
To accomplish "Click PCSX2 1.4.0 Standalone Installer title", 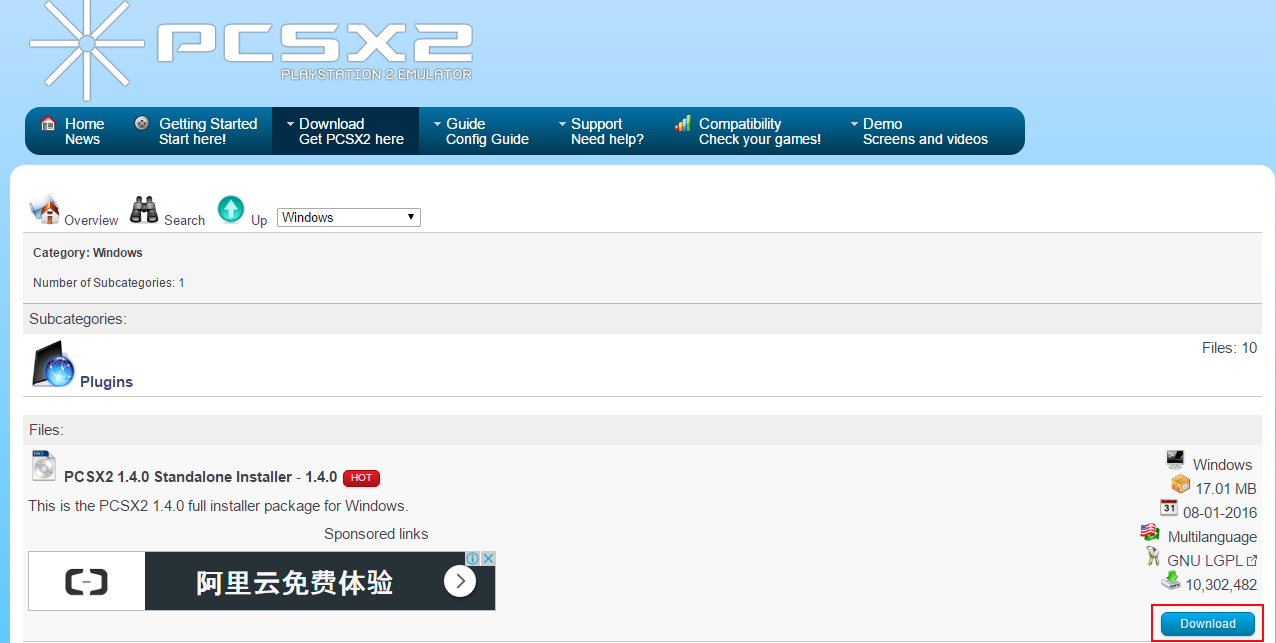I will (200, 477).
